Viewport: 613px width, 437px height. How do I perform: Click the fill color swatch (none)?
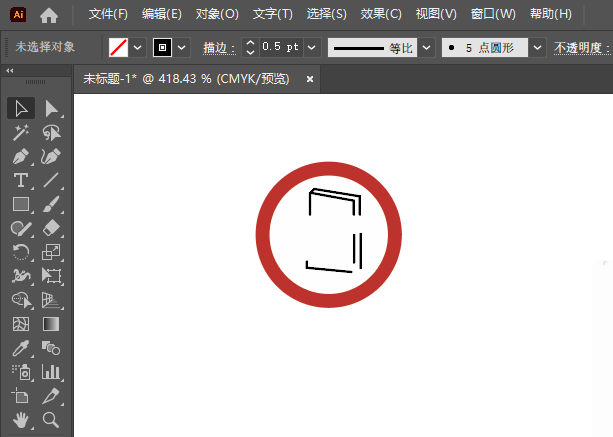(118, 48)
